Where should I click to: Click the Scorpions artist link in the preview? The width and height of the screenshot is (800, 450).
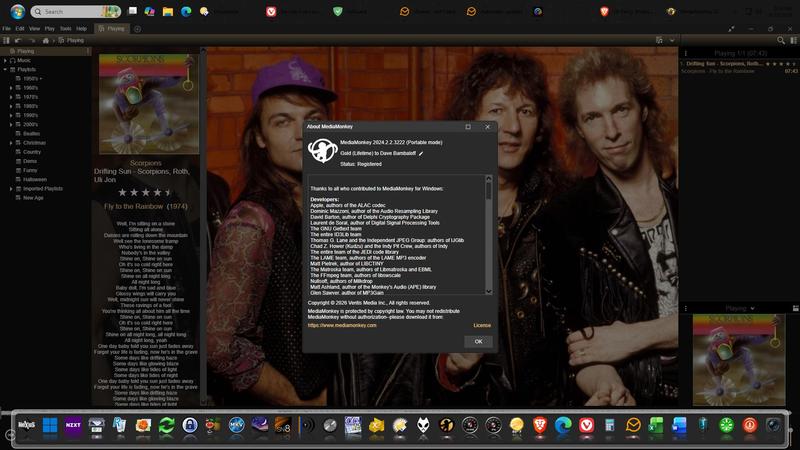[145, 163]
